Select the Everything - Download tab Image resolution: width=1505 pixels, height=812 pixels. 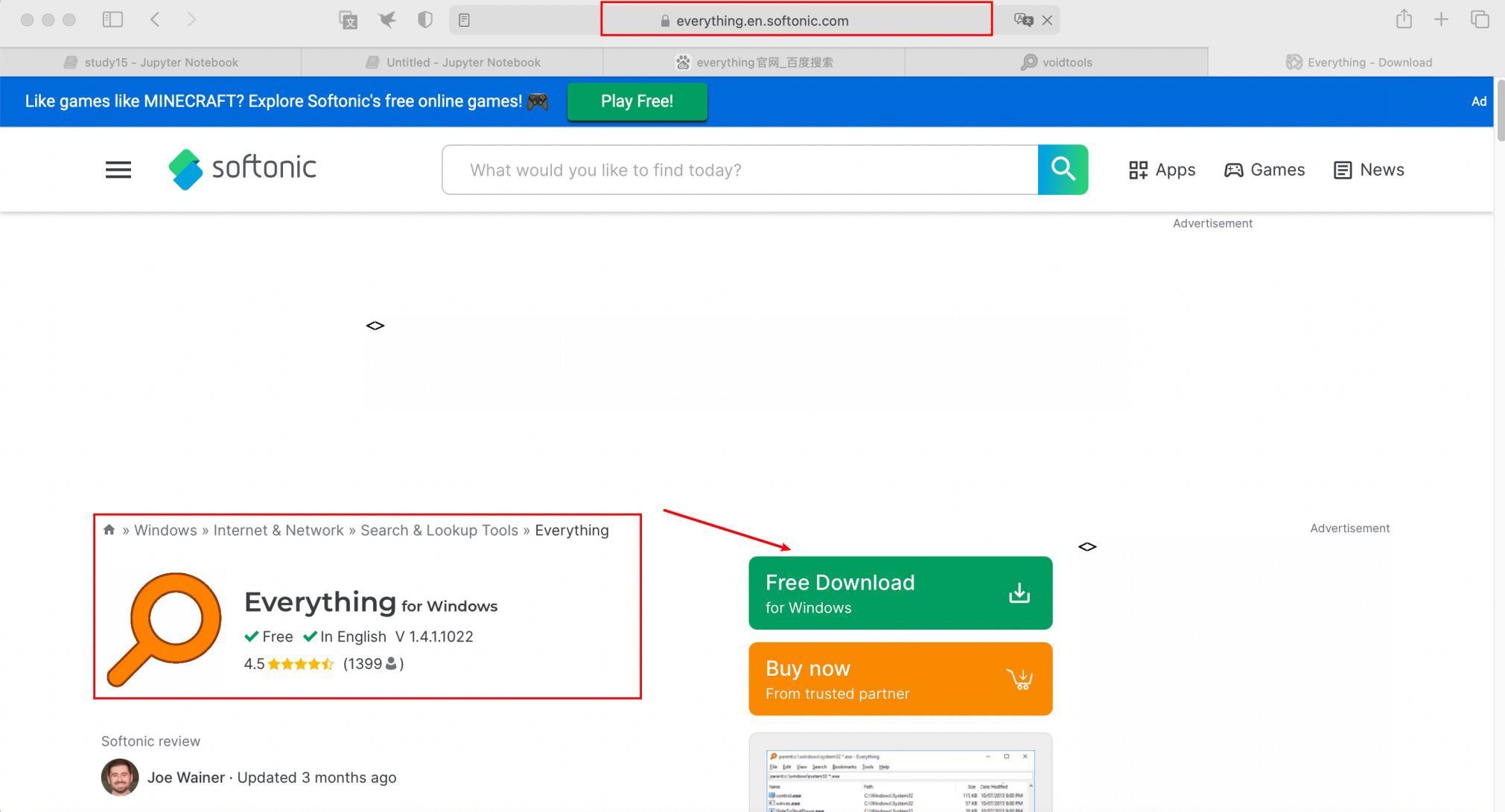1358,62
